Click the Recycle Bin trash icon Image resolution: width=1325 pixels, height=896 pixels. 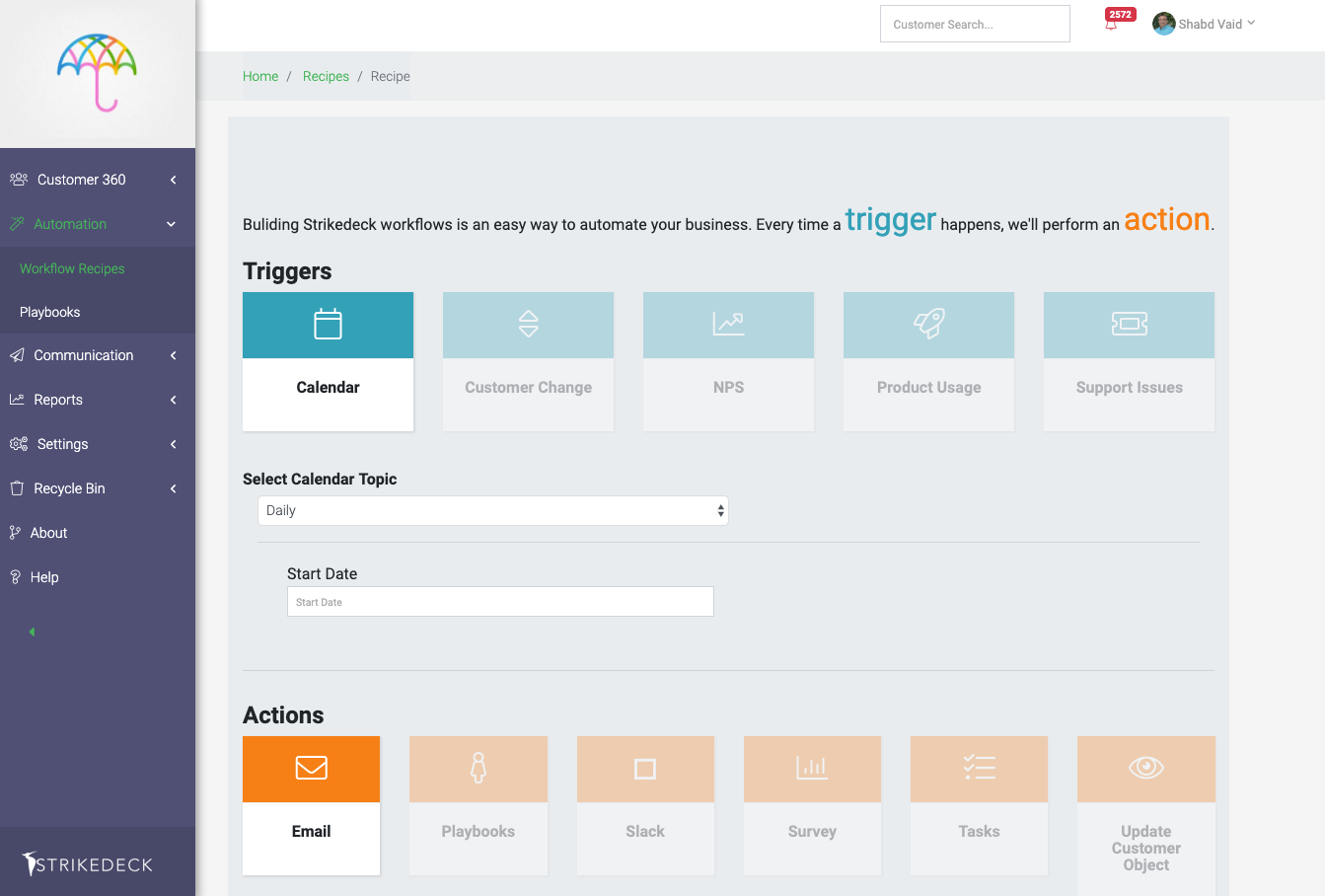pyautogui.click(x=17, y=488)
